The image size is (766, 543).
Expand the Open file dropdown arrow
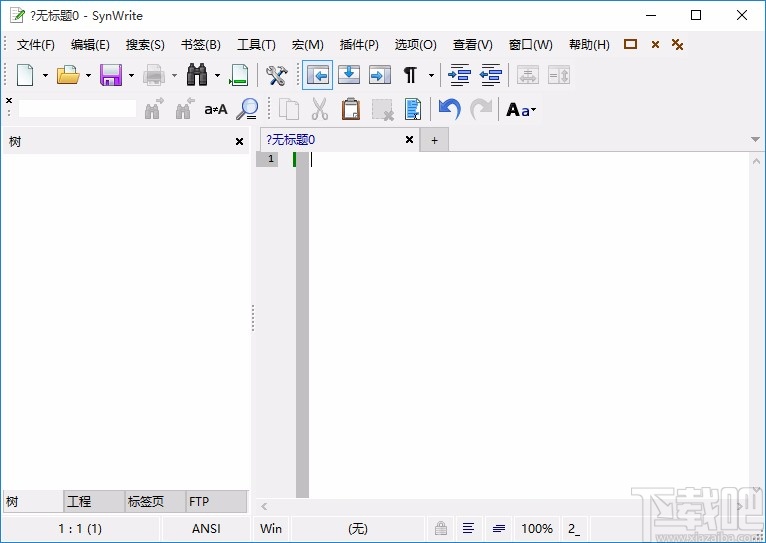[88, 75]
